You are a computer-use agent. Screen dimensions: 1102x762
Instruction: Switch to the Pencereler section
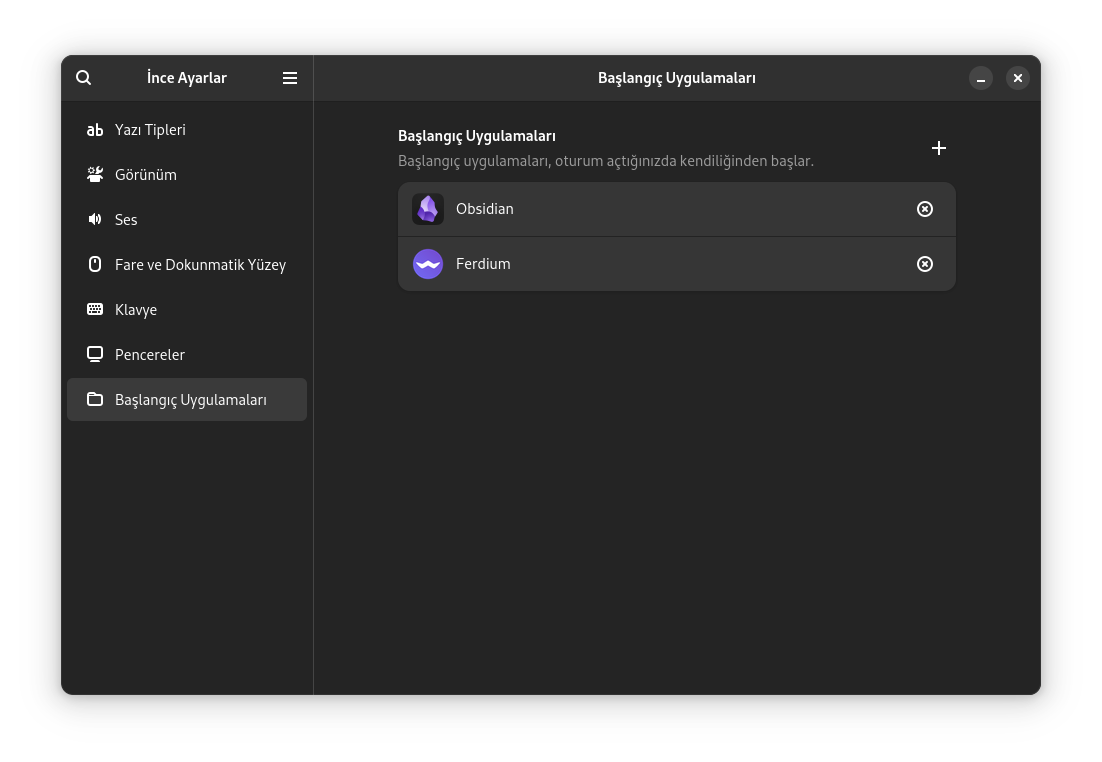click(150, 354)
